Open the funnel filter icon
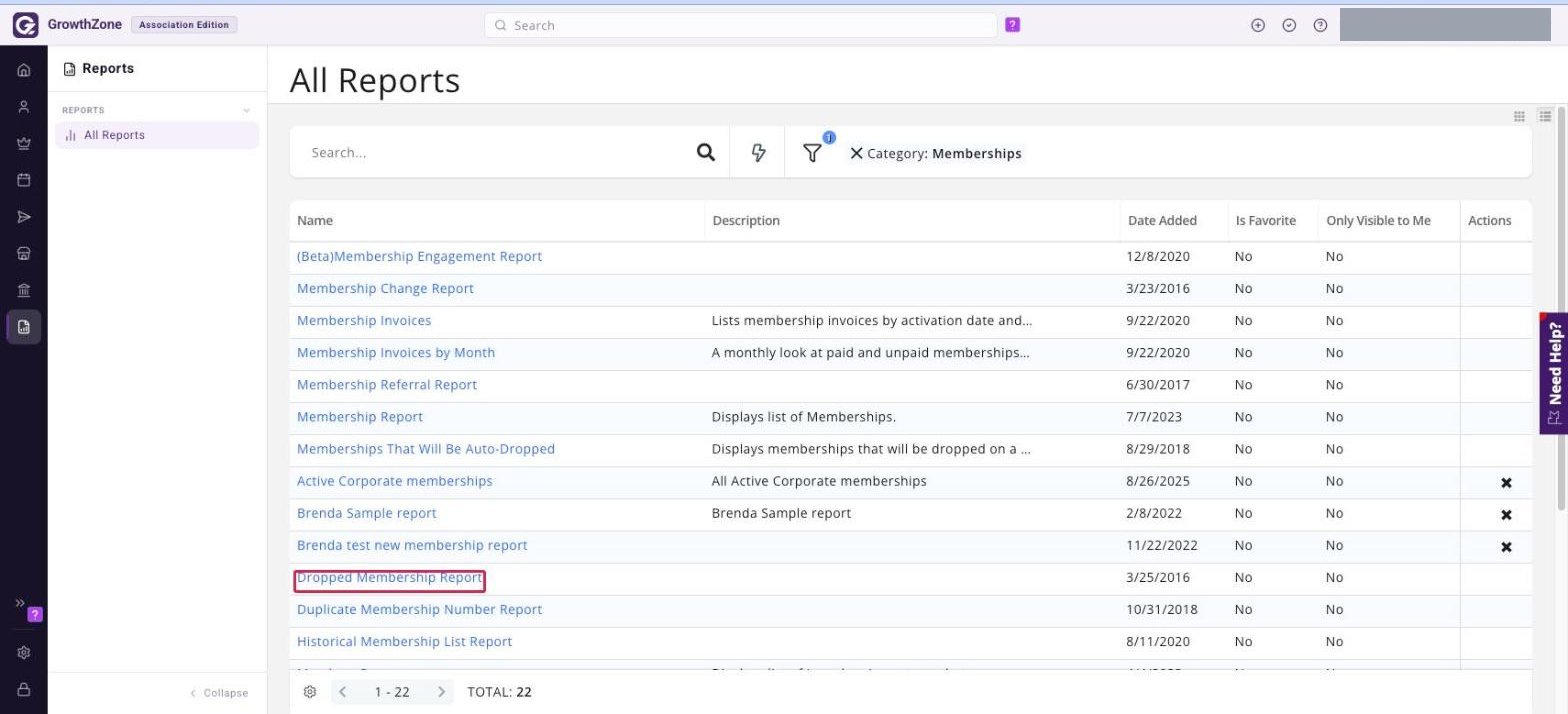 point(812,153)
